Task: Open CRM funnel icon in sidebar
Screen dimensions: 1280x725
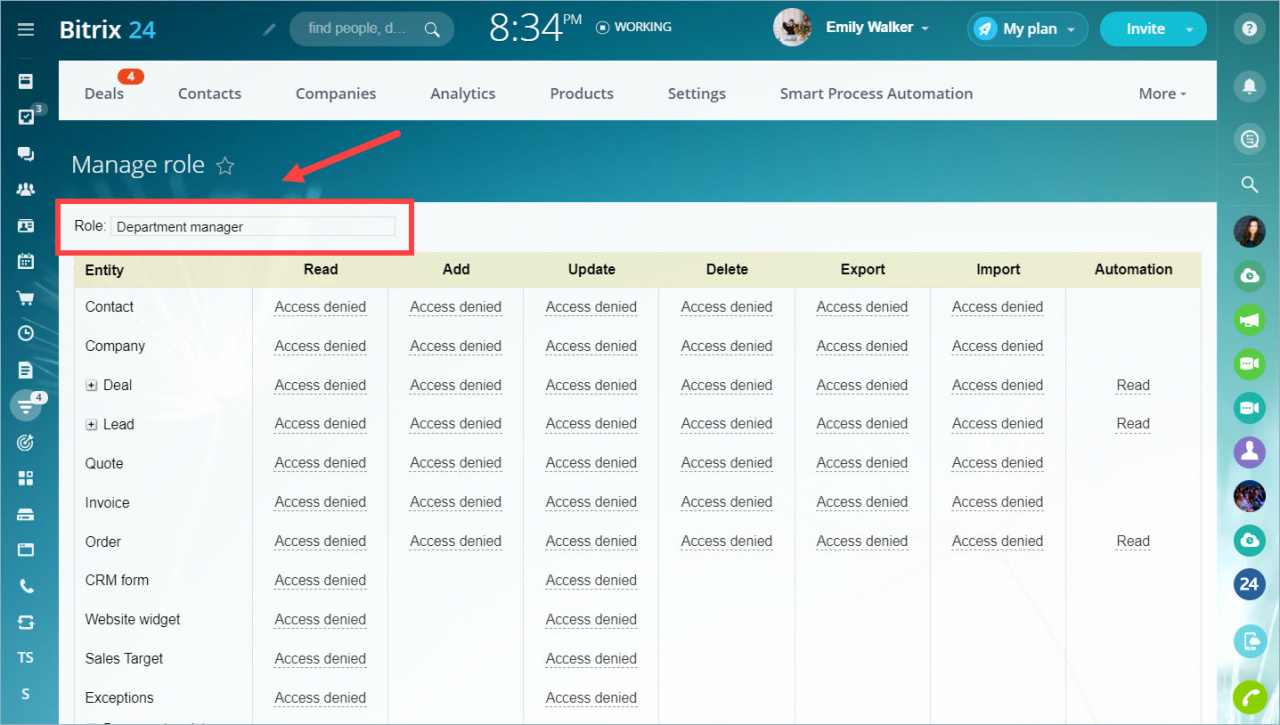Action: point(26,405)
